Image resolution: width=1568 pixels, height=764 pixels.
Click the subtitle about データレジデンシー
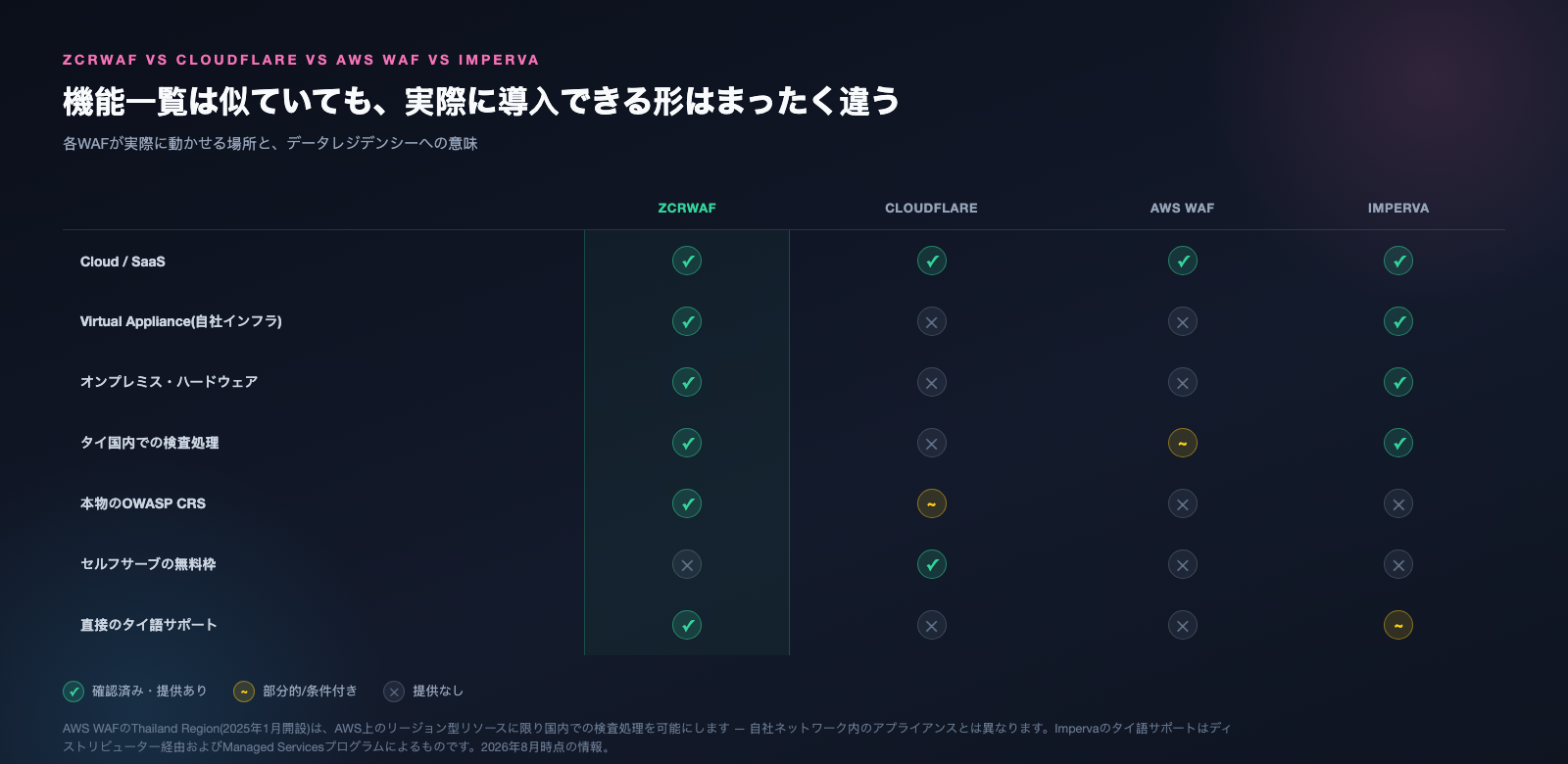pos(270,144)
